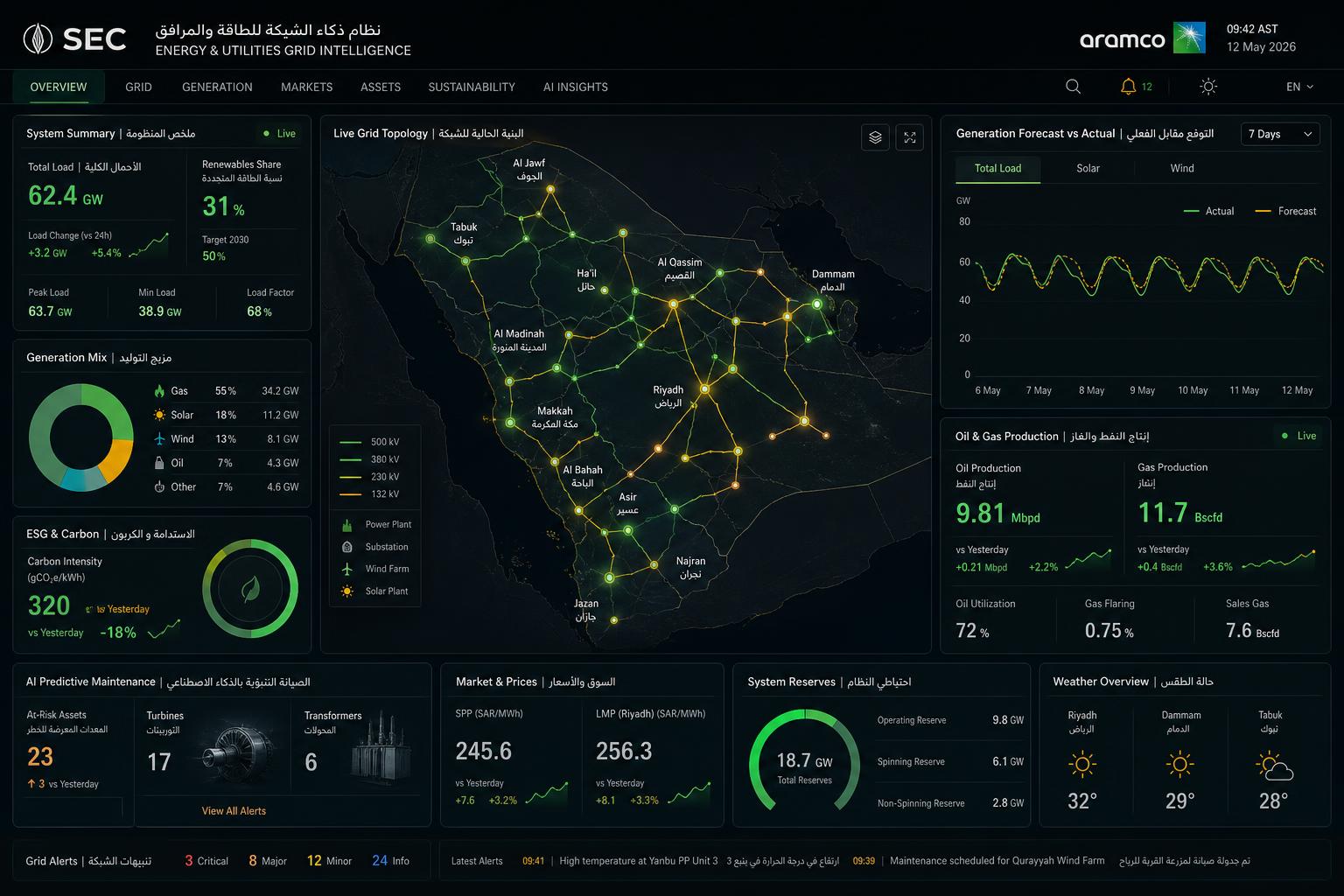Open the GRID navigation tab
The image size is (1344, 896).
tap(138, 87)
